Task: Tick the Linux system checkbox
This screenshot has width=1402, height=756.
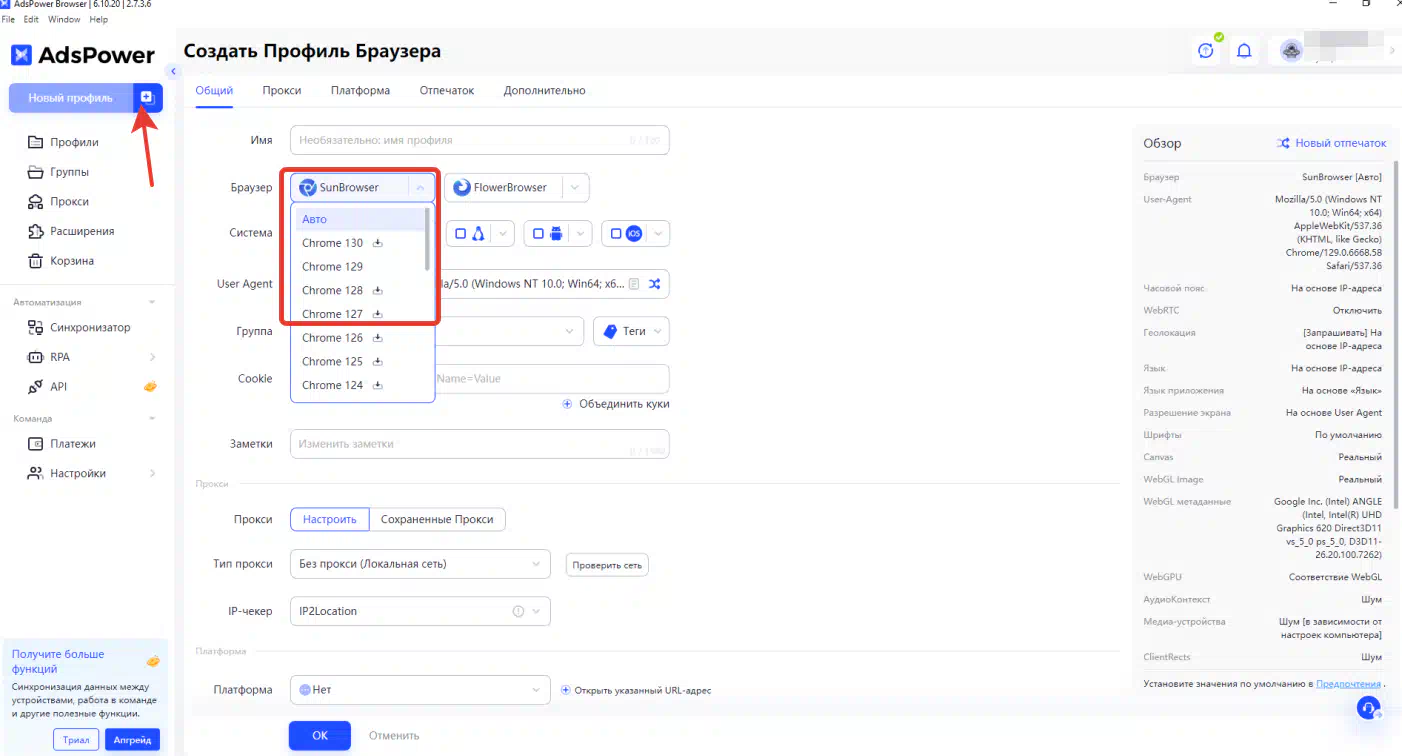Action: [x=461, y=234]
